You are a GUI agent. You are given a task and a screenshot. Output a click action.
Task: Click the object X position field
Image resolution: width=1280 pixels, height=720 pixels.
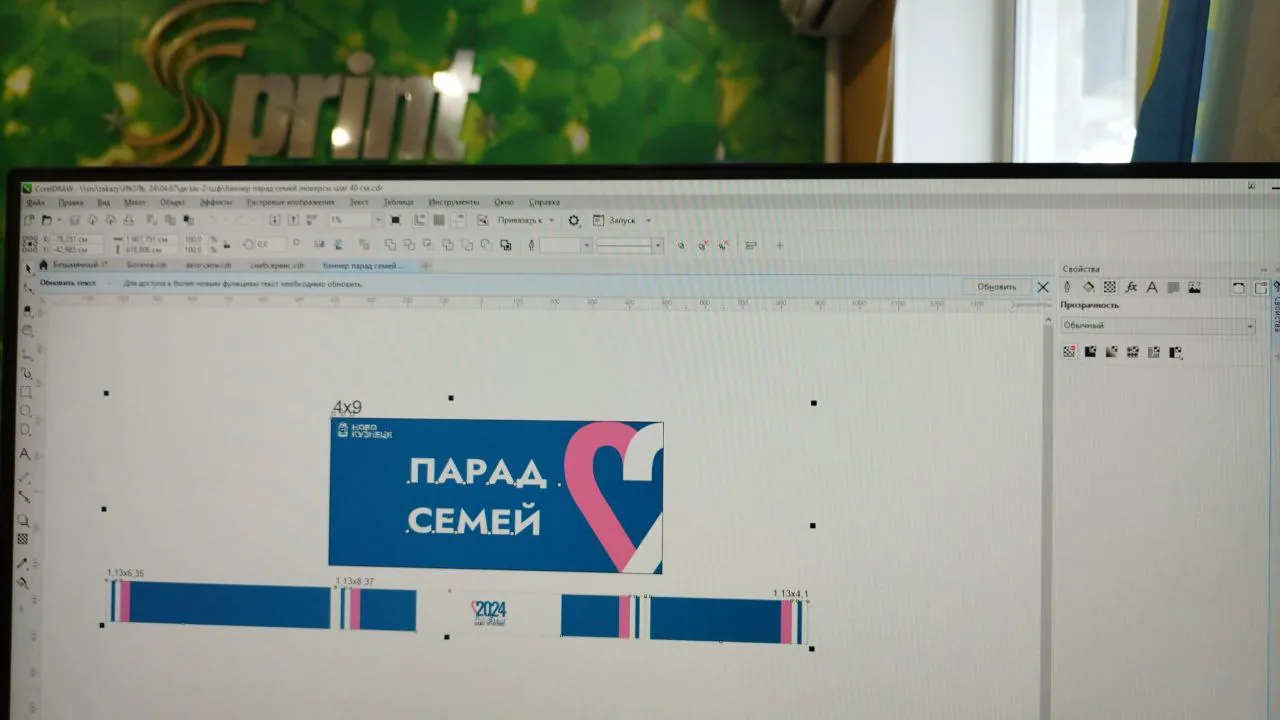(78, 239)
